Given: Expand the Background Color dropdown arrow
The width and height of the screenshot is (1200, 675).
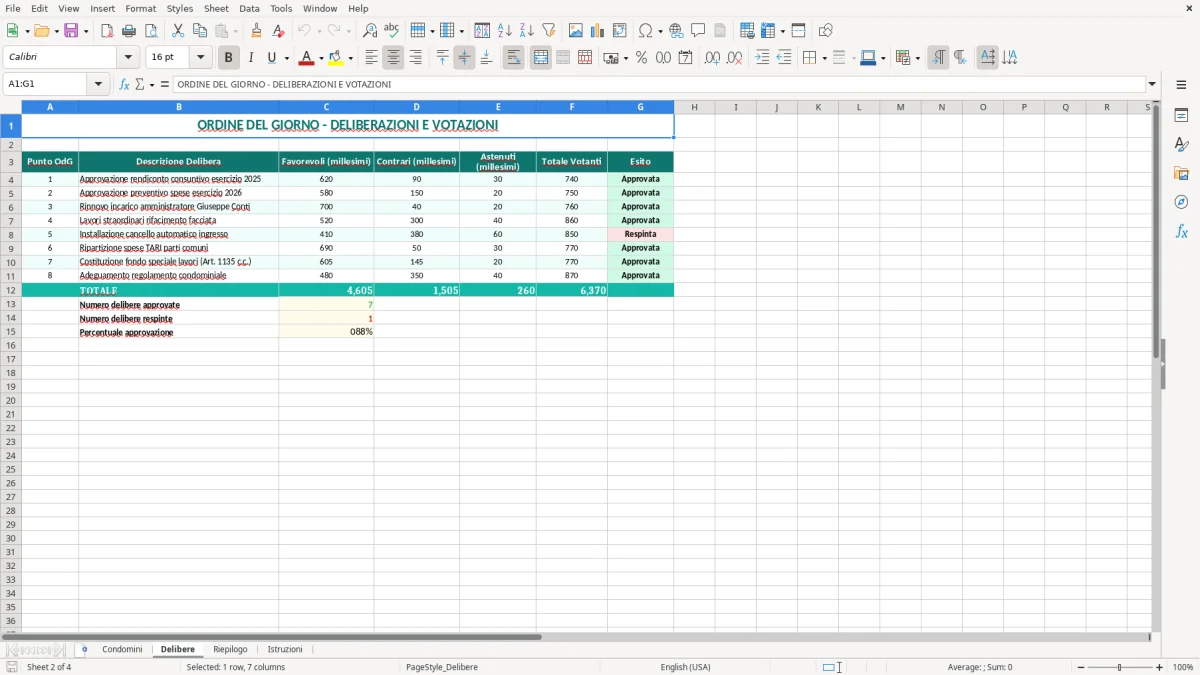Looking at the screenshot, I should [x=350, y=58].
